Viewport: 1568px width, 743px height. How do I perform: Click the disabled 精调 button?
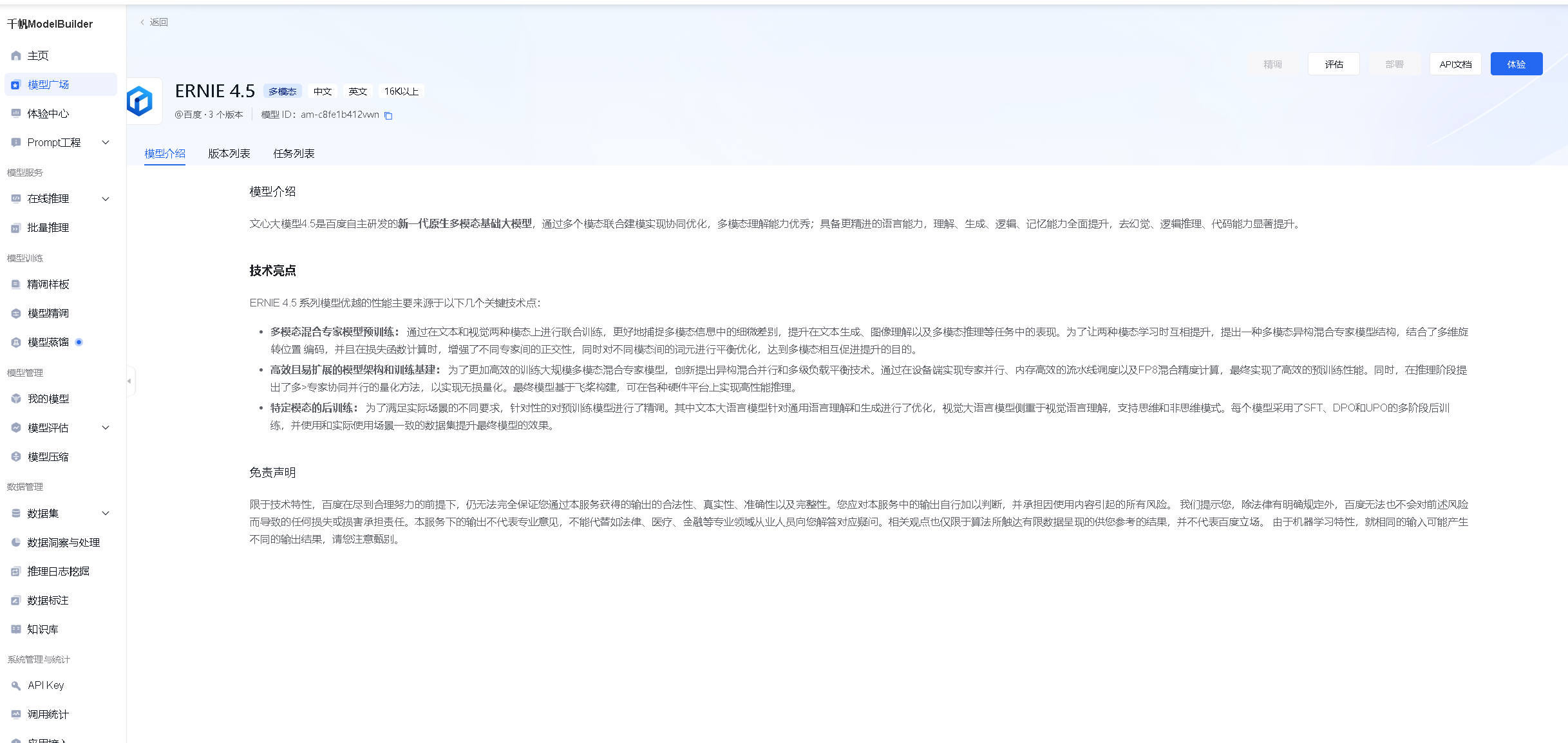pos(1272,64)
